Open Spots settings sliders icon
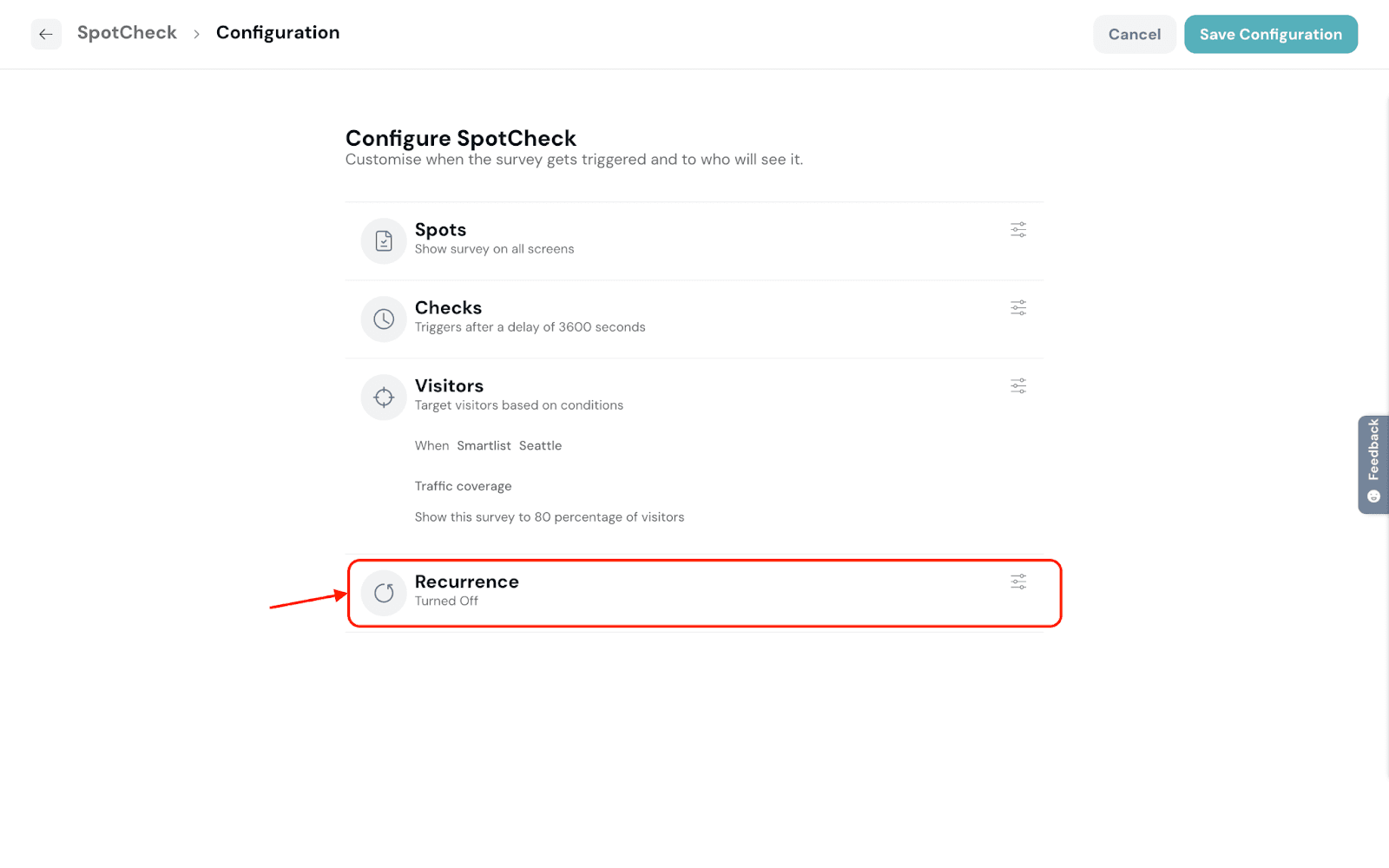1389x868 pixels. pyautogui.click(x=1018, y=230)
